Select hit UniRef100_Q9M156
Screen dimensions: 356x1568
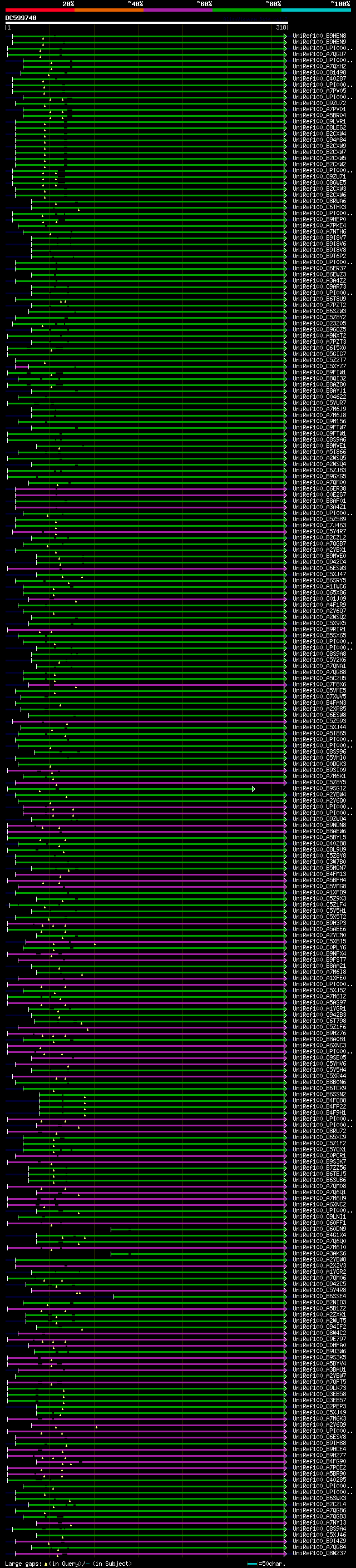(319, 421)
